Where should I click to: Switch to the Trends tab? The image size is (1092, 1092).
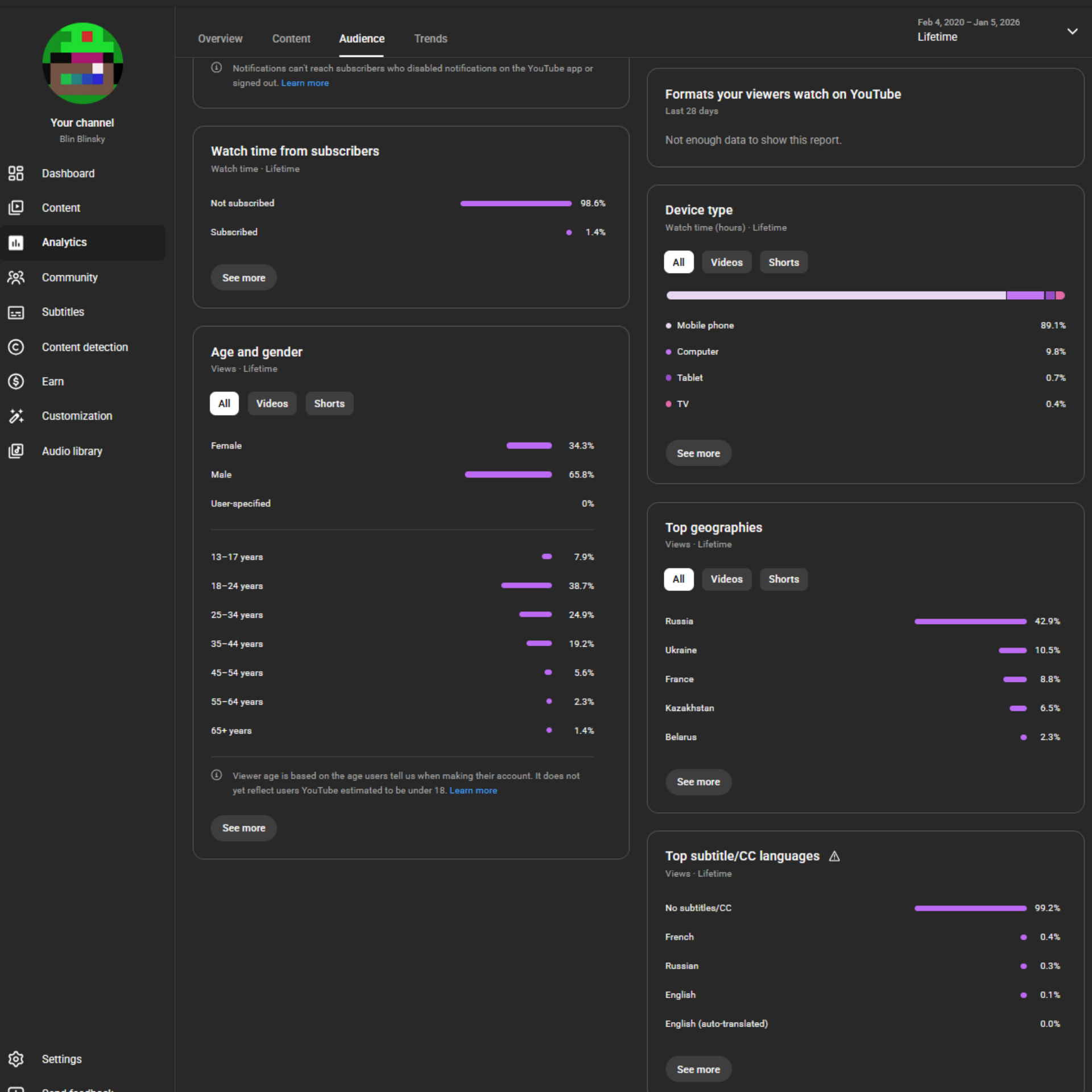coord(431,39)
